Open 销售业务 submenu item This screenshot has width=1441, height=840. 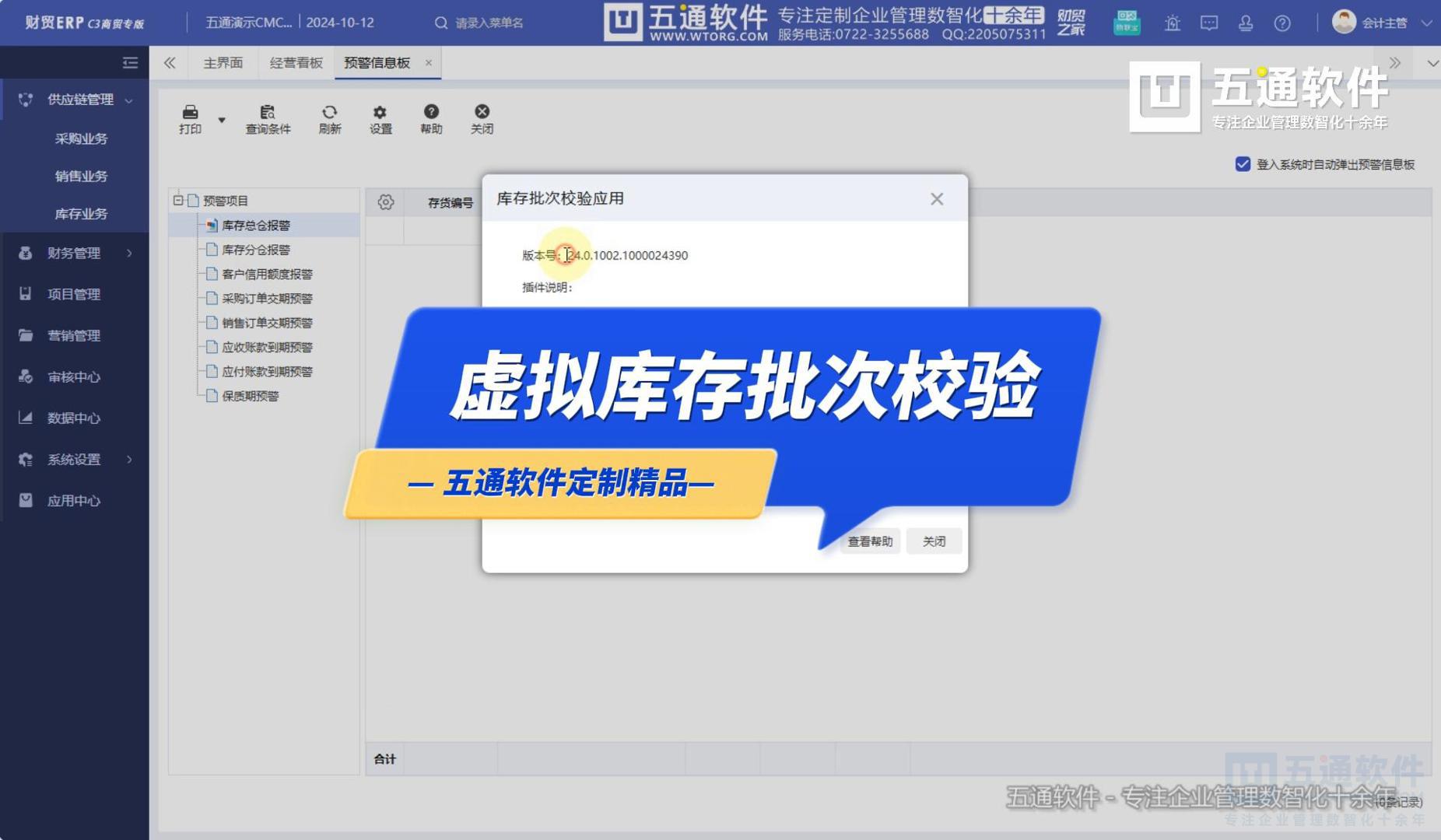click(x=81, y=176)
